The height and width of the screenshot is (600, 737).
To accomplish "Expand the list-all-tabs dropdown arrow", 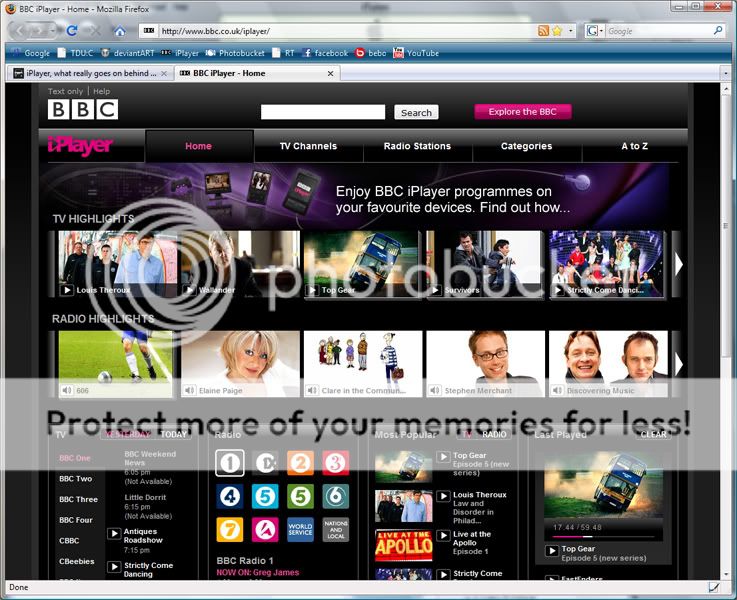I will 726,73.
